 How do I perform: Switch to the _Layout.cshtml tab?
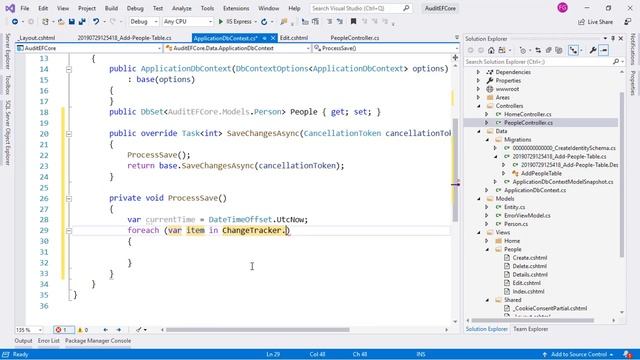(x=37, y=38)
